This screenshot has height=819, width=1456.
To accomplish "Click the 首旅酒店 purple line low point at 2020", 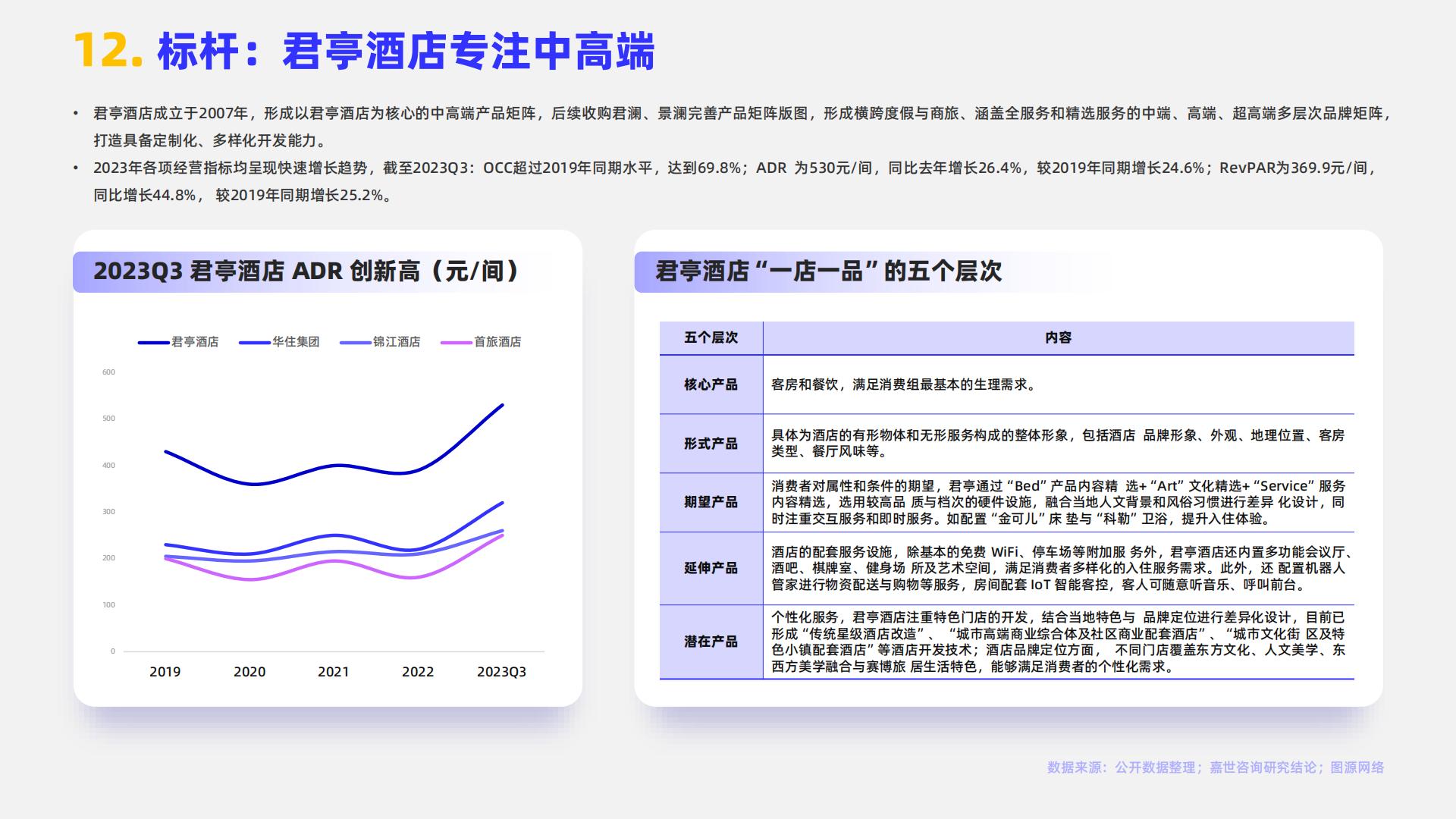I will [250, 580].
